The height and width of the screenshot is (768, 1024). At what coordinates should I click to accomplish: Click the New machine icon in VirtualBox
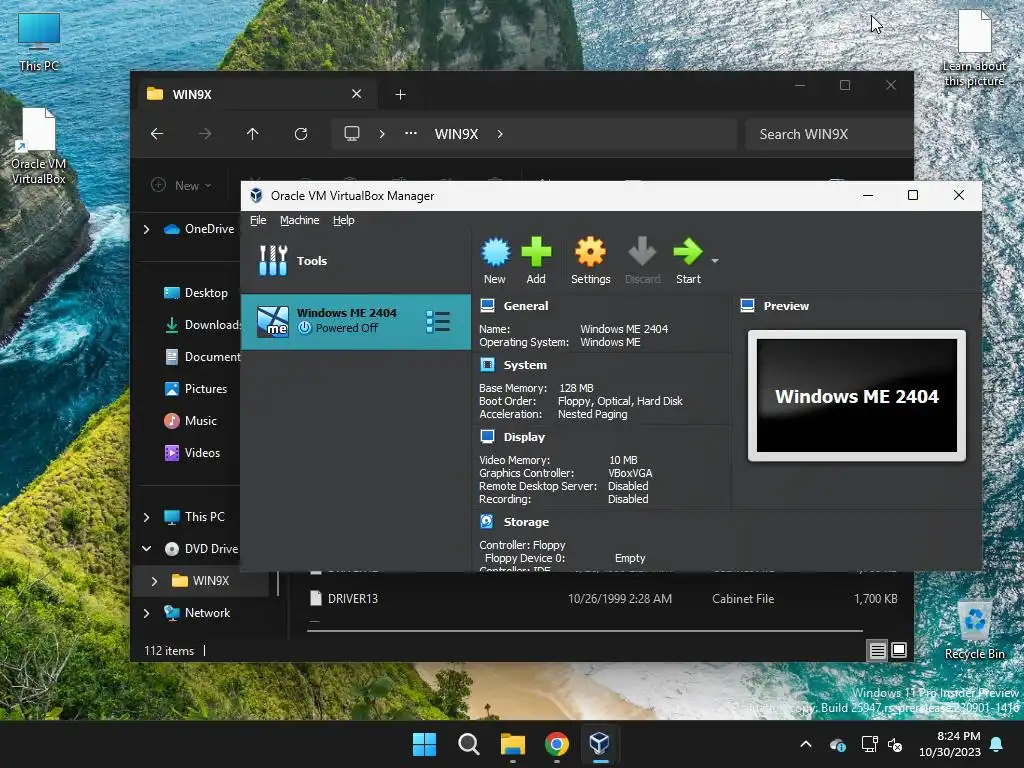495,259
